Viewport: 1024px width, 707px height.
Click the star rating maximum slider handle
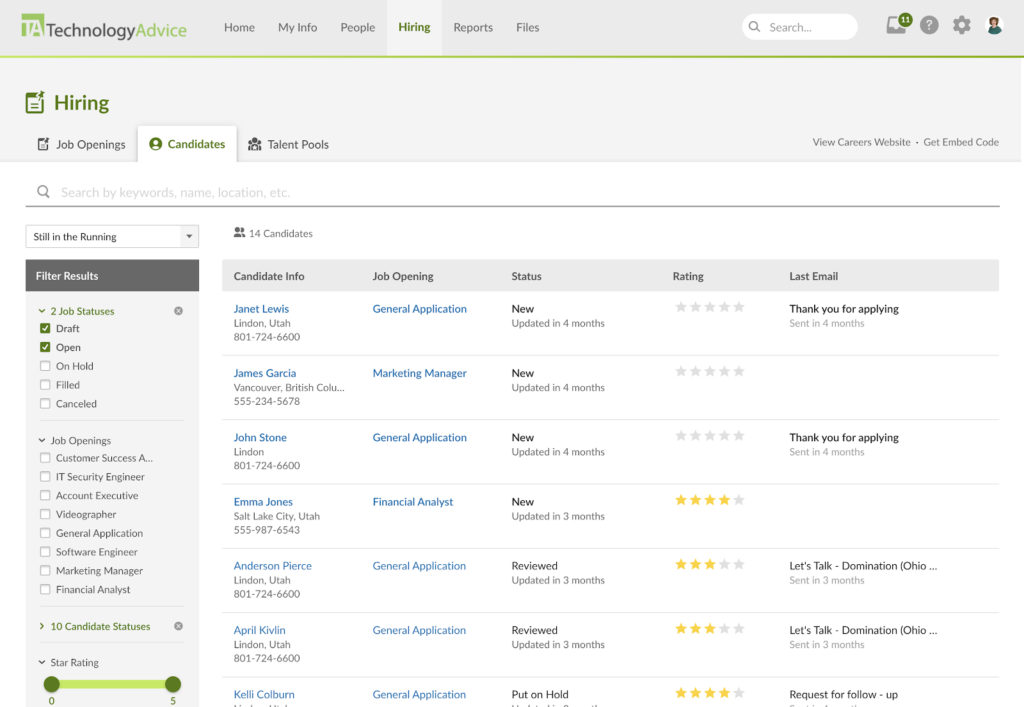pos(172,683)
